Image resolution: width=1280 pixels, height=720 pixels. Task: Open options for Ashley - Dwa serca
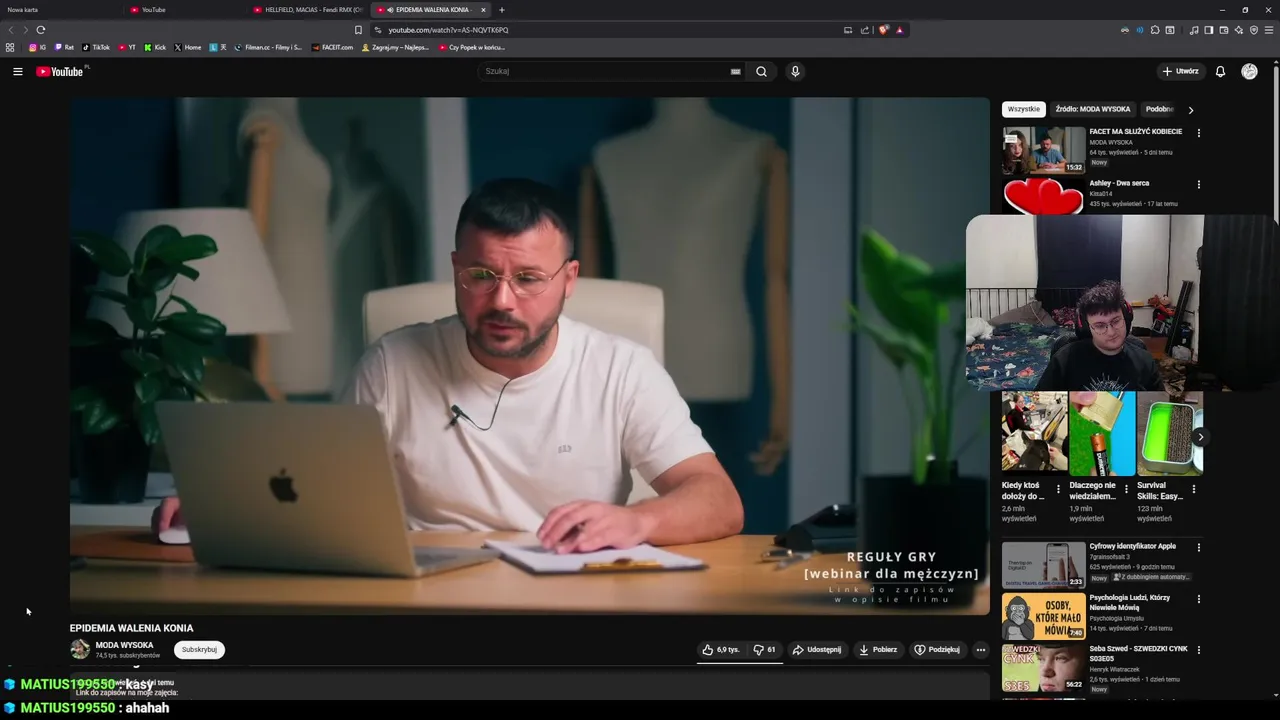click(1198, 184)
